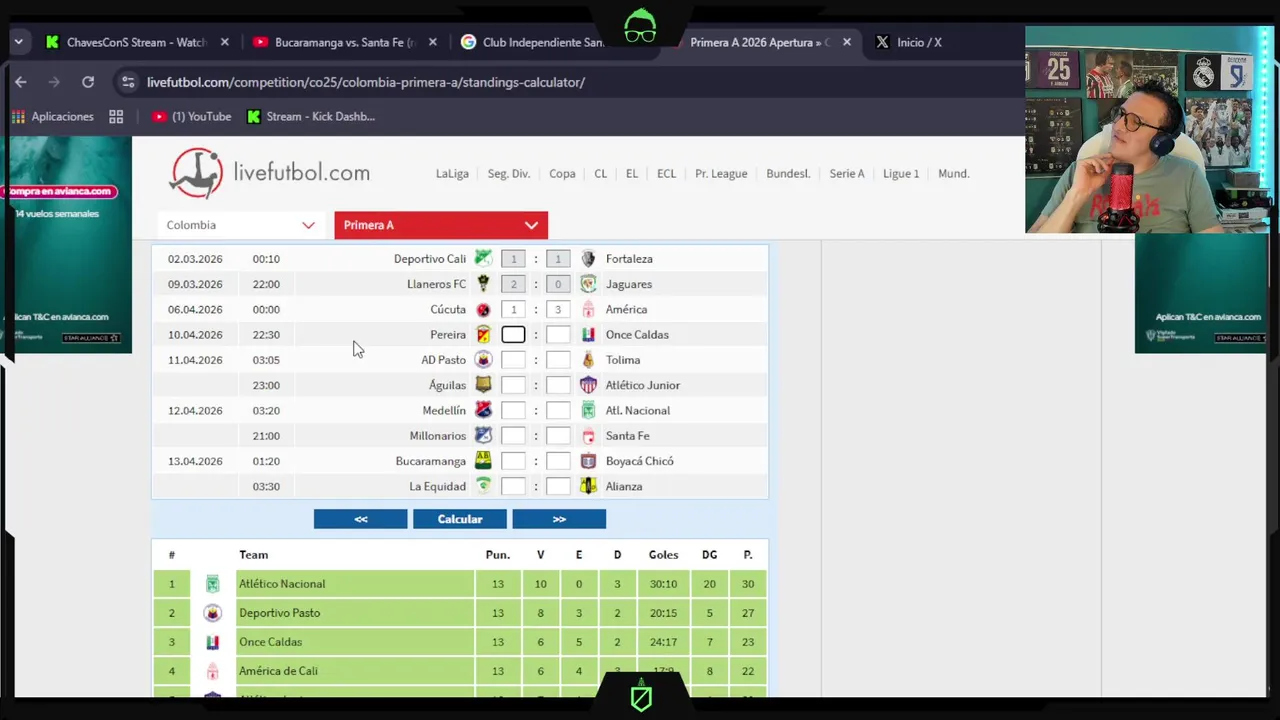Click the Millonarios team crest

click(483, 436)
